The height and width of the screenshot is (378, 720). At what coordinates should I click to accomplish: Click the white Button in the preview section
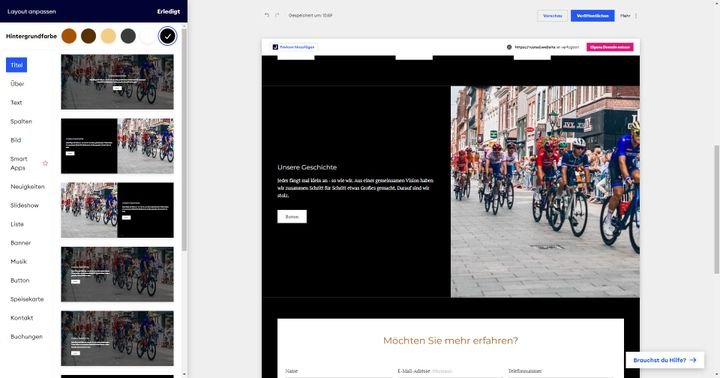pos(292,216)
